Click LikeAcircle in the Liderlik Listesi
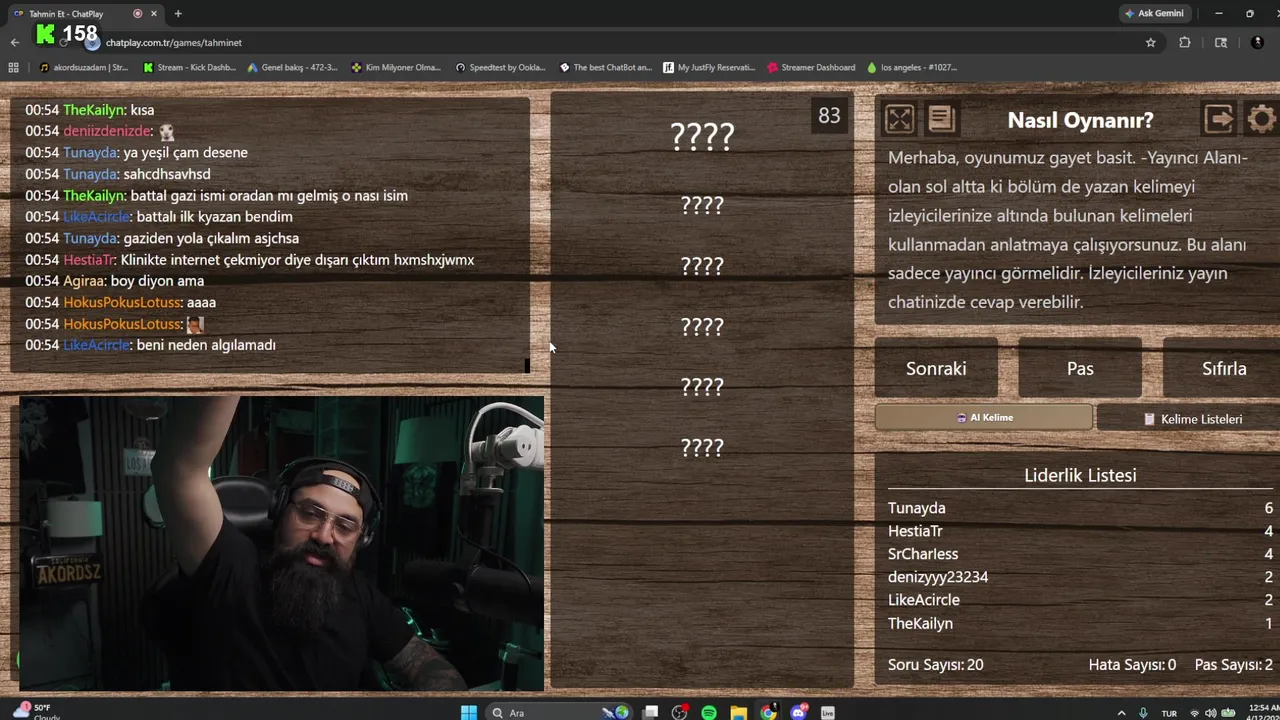The image size is (1280, 720). click(x=924, y=600)
